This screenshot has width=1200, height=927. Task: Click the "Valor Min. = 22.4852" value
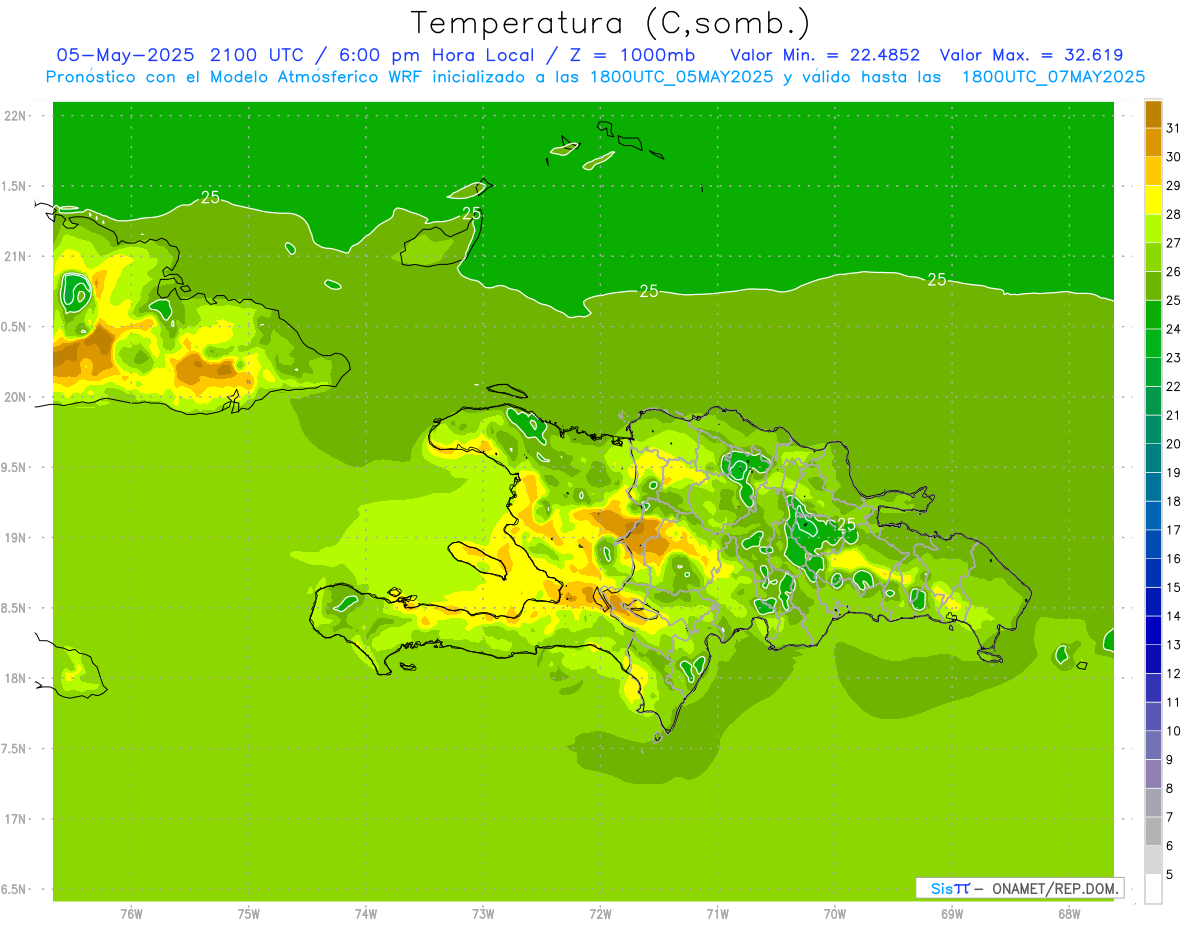pos(824,55)
